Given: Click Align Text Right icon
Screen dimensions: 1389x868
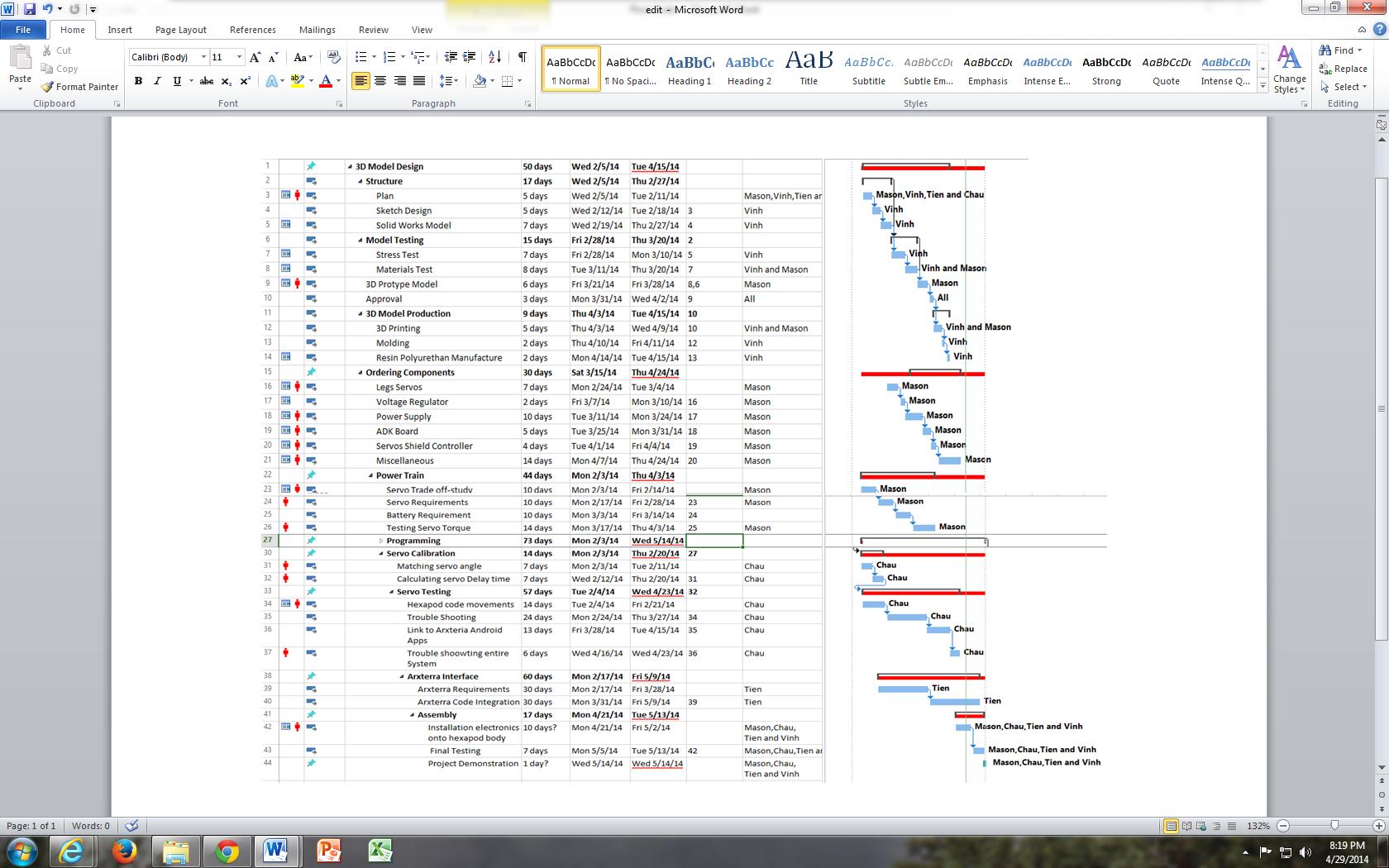Looking at the screenshot, I should click(x=400, y=81).
